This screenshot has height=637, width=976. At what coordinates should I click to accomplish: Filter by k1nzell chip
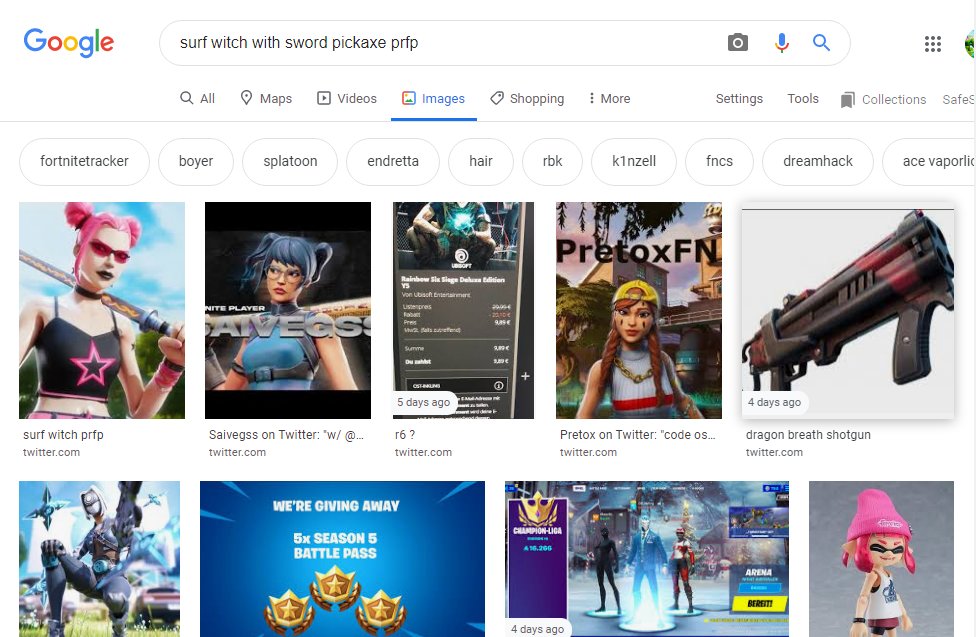[x=634, y=161]
